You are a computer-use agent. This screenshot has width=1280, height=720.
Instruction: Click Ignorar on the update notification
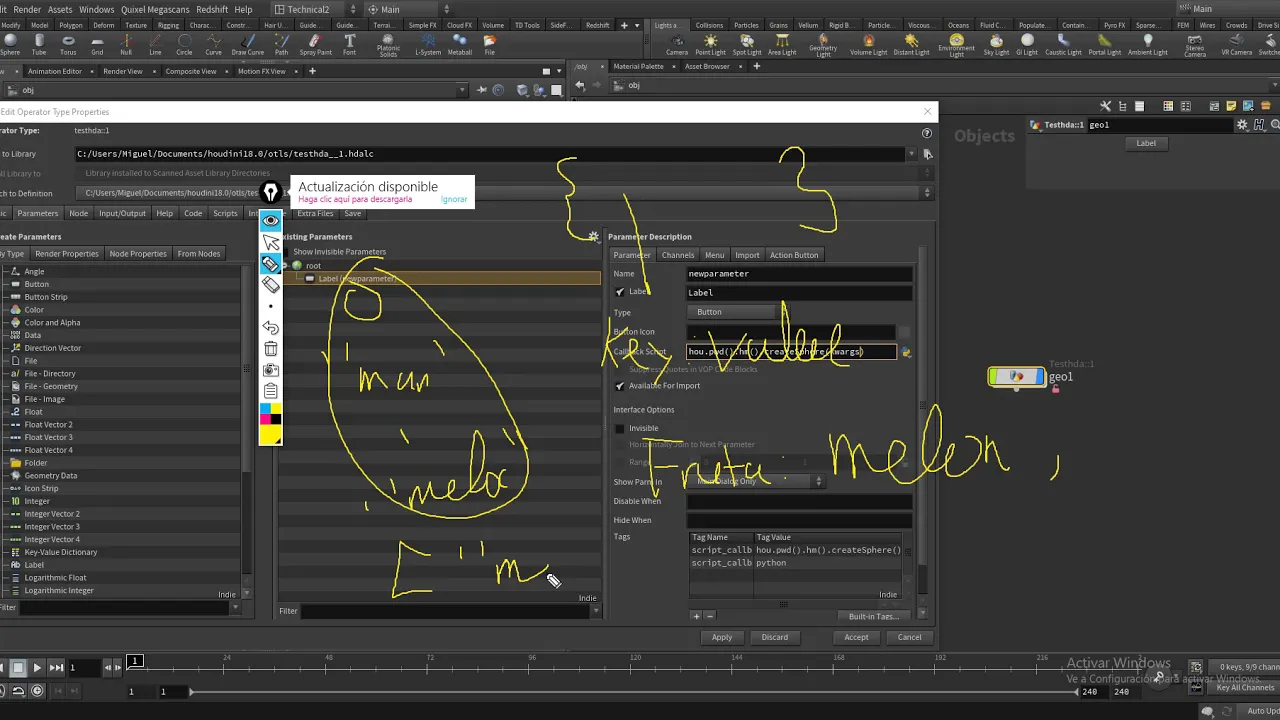pos(454,199)
